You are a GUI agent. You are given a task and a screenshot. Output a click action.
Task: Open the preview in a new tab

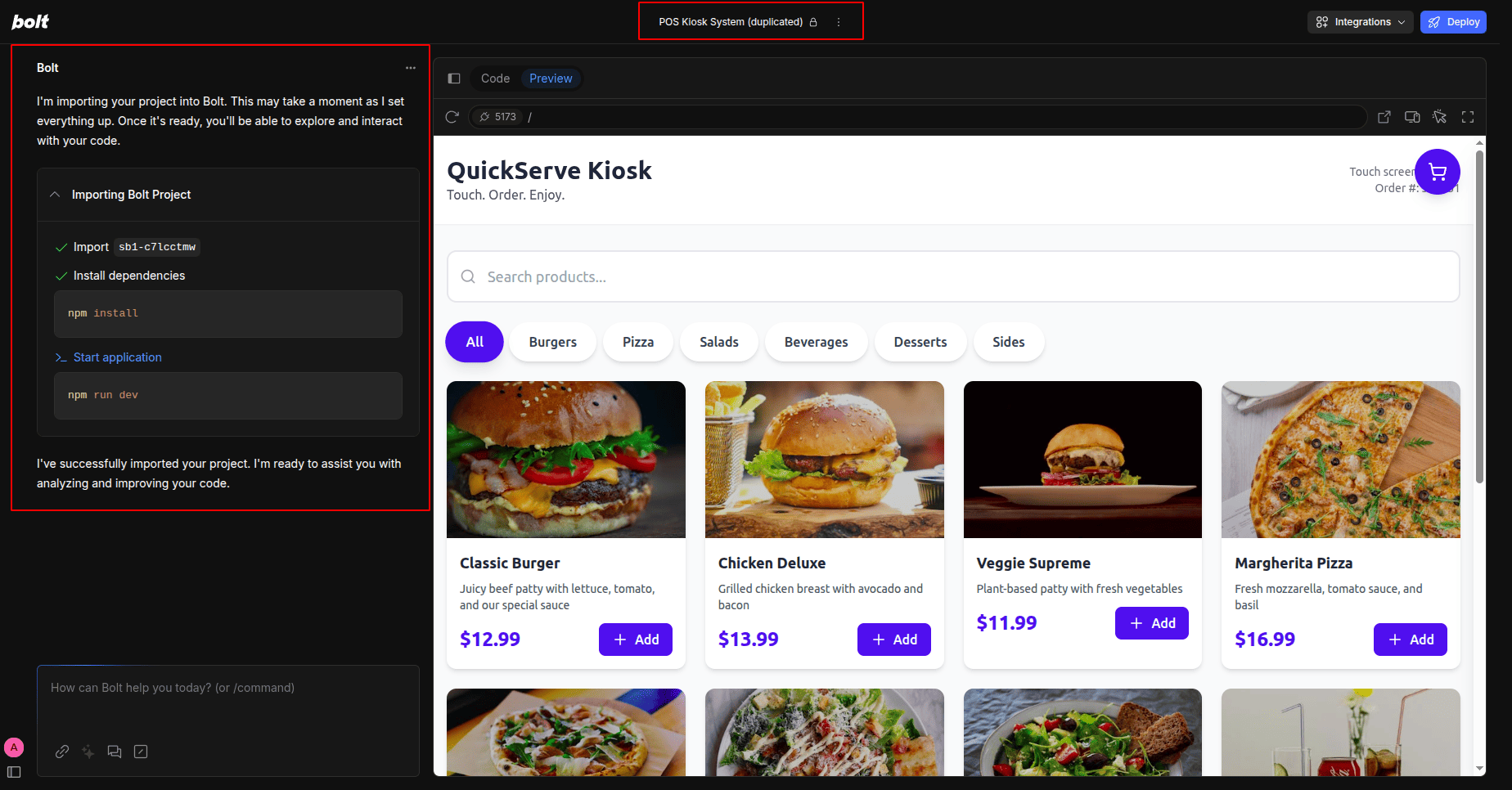coord(1384,117)
